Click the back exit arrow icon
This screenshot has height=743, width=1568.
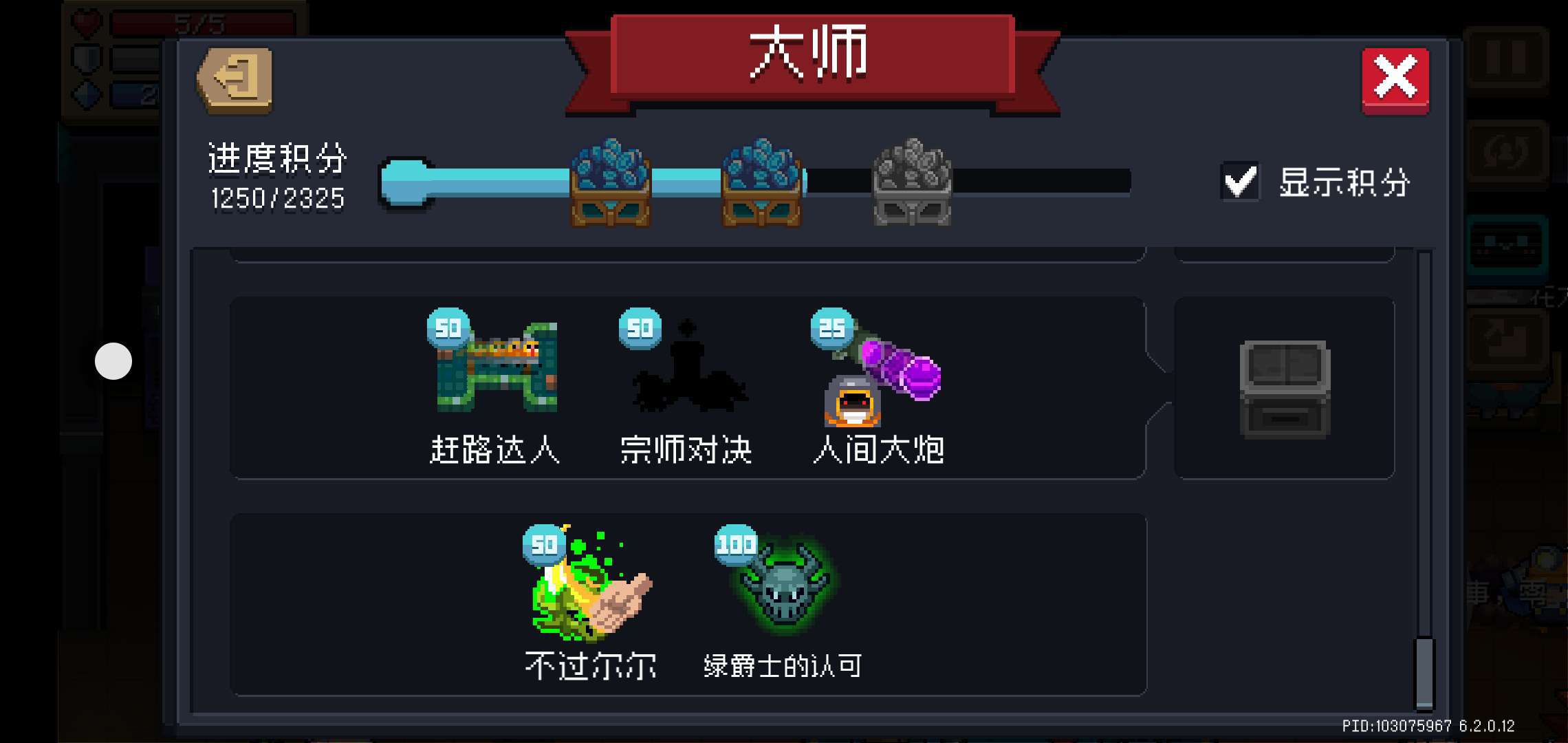coord(235,80)
